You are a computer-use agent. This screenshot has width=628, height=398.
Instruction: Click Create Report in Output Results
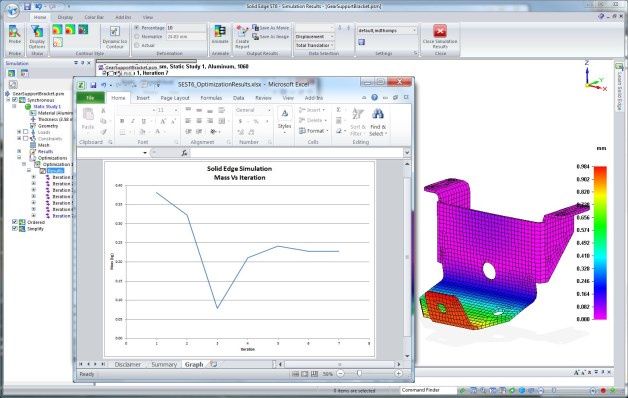tap(242, 36)
